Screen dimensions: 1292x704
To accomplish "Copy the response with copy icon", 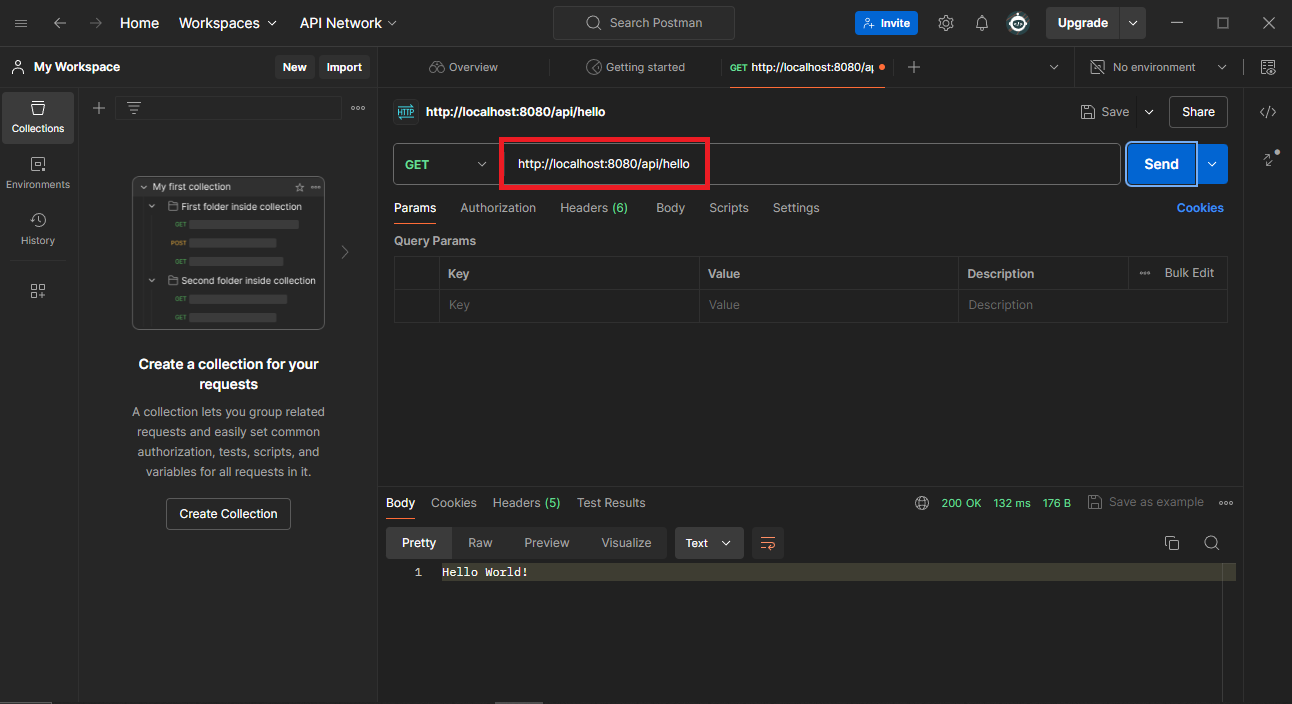I will pos(1172,543).
